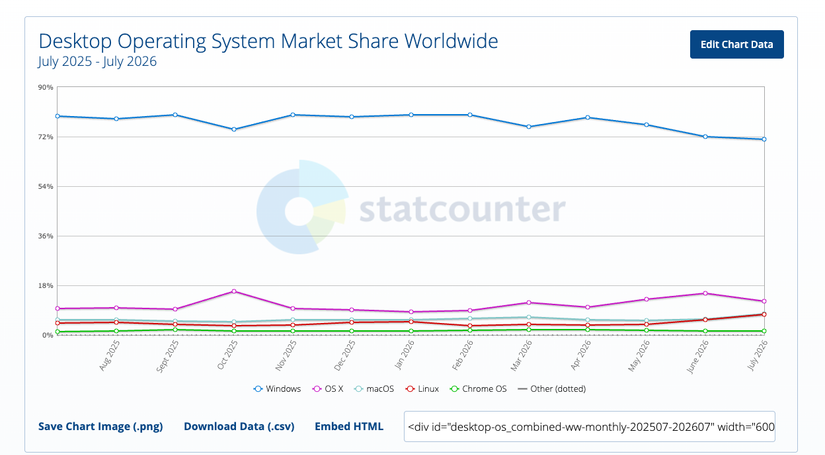Toggle macOS series in the legend
Screen dimensions: 825x455
(374, 389)
